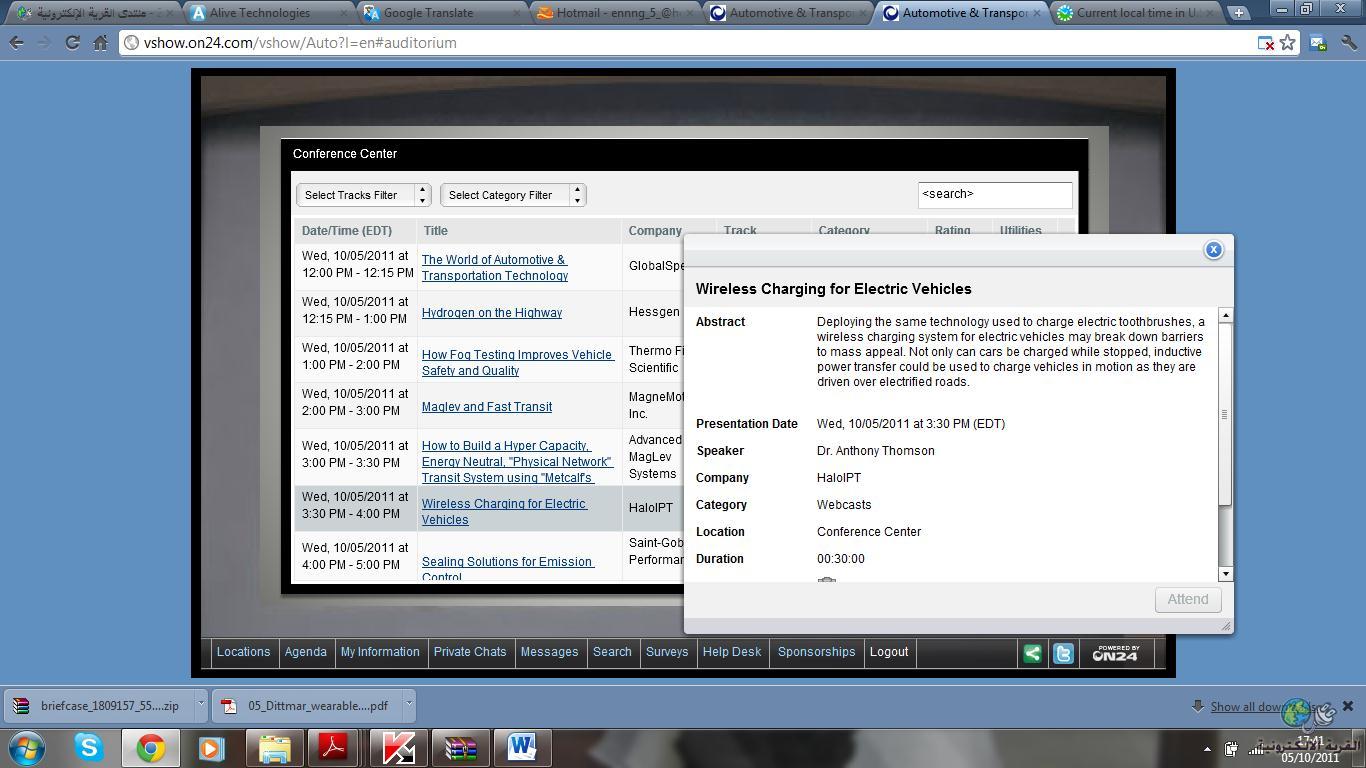This screenshot has height=768, width=1366.
Task: Open Skype from the taskbar
Action: [89, 748]
